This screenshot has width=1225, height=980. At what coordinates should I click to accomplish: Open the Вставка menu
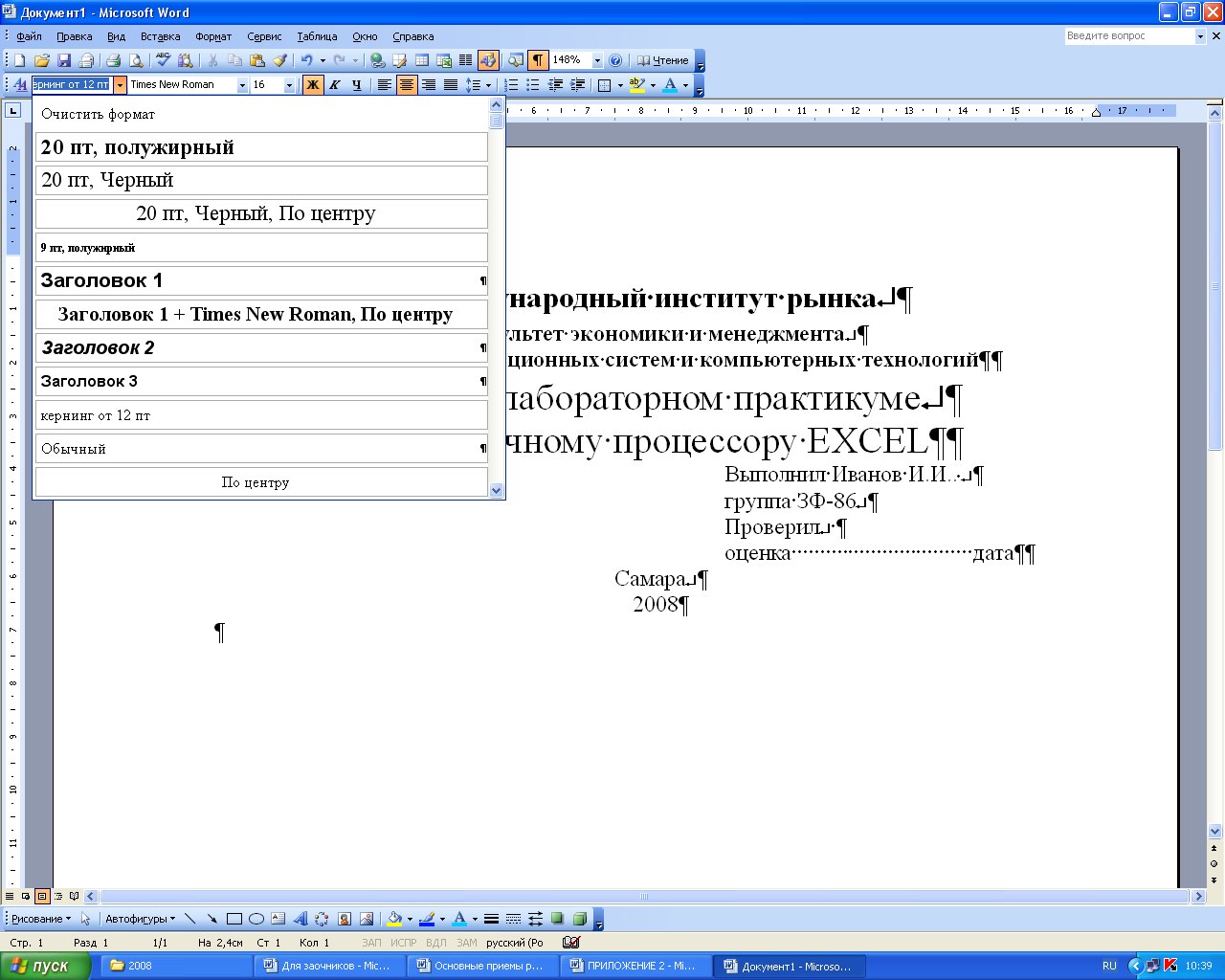pyautogui.click(x=160, y=36)
